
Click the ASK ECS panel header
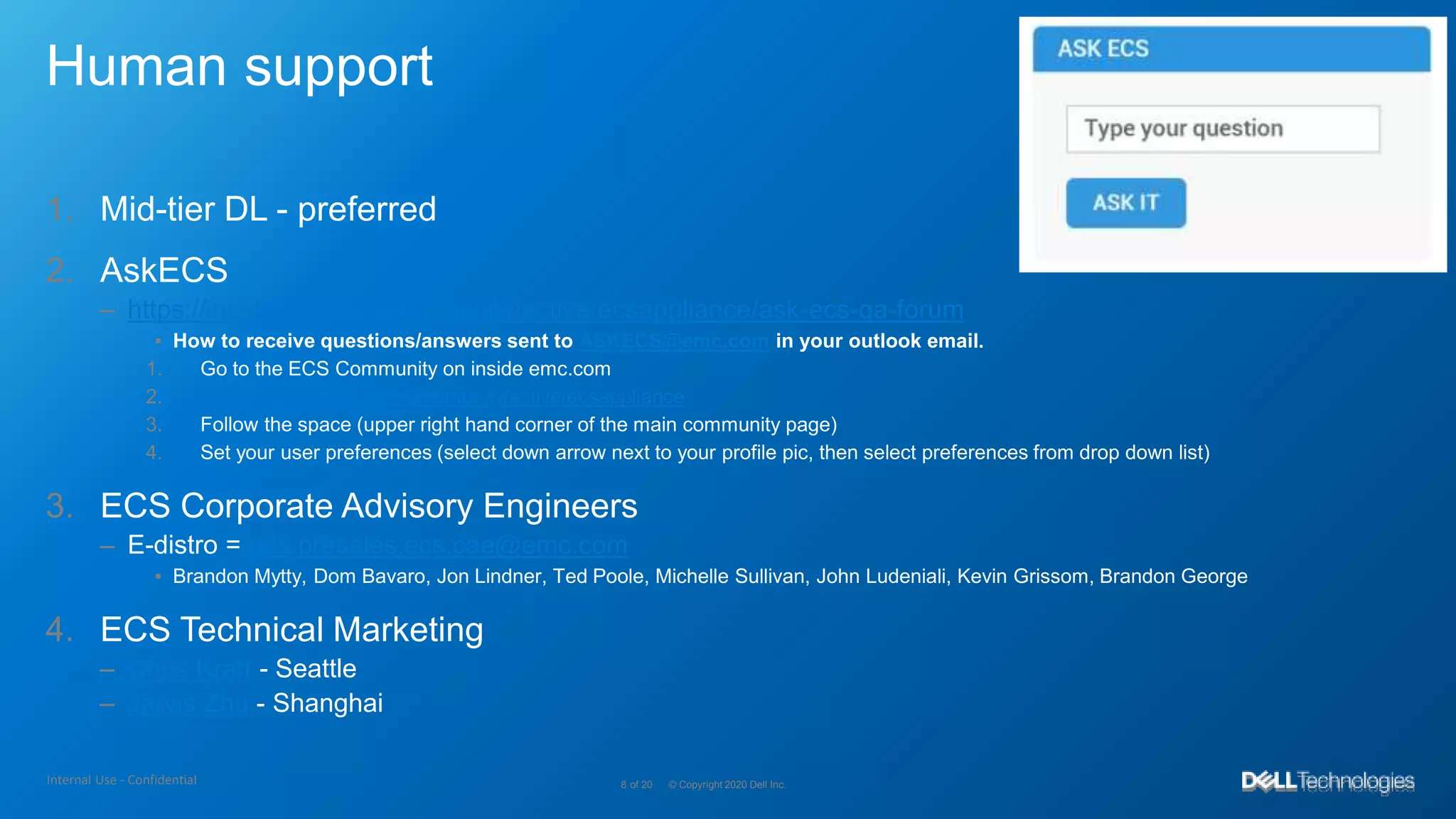pos(1231,49)
